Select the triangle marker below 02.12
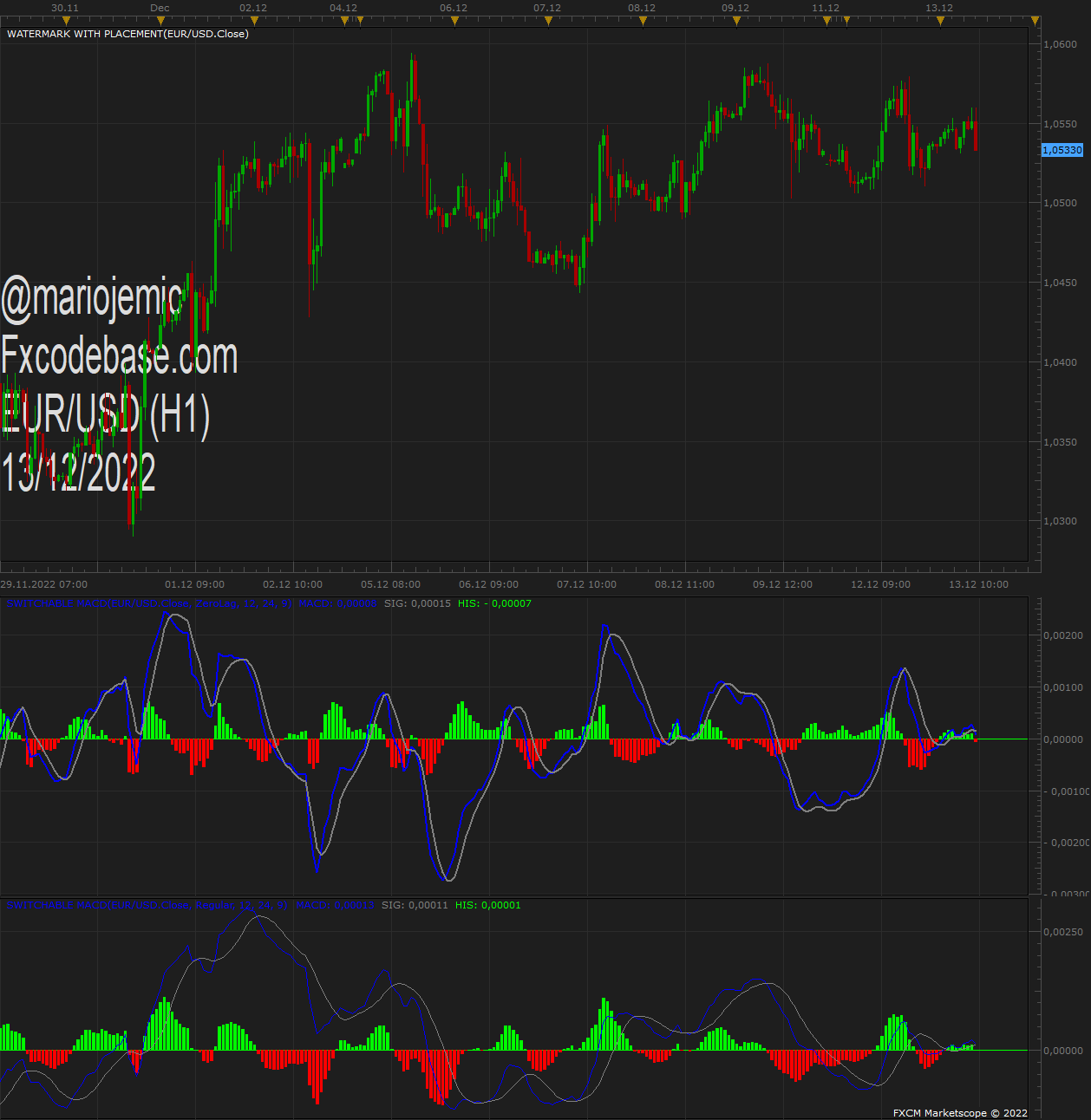The height and width of the screenshot is (1120, 1091). [x=253, y=21]
